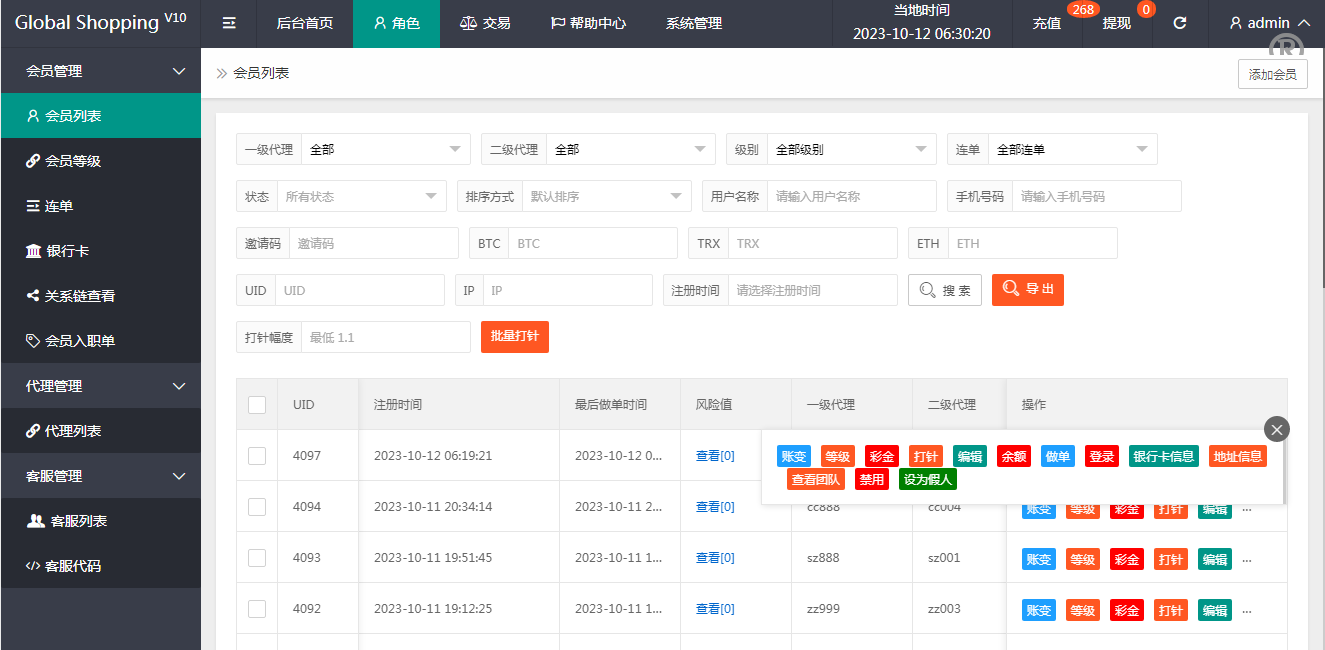
Task: Check the checkbox for row UID 4097
Action: [x=256, y=455]
